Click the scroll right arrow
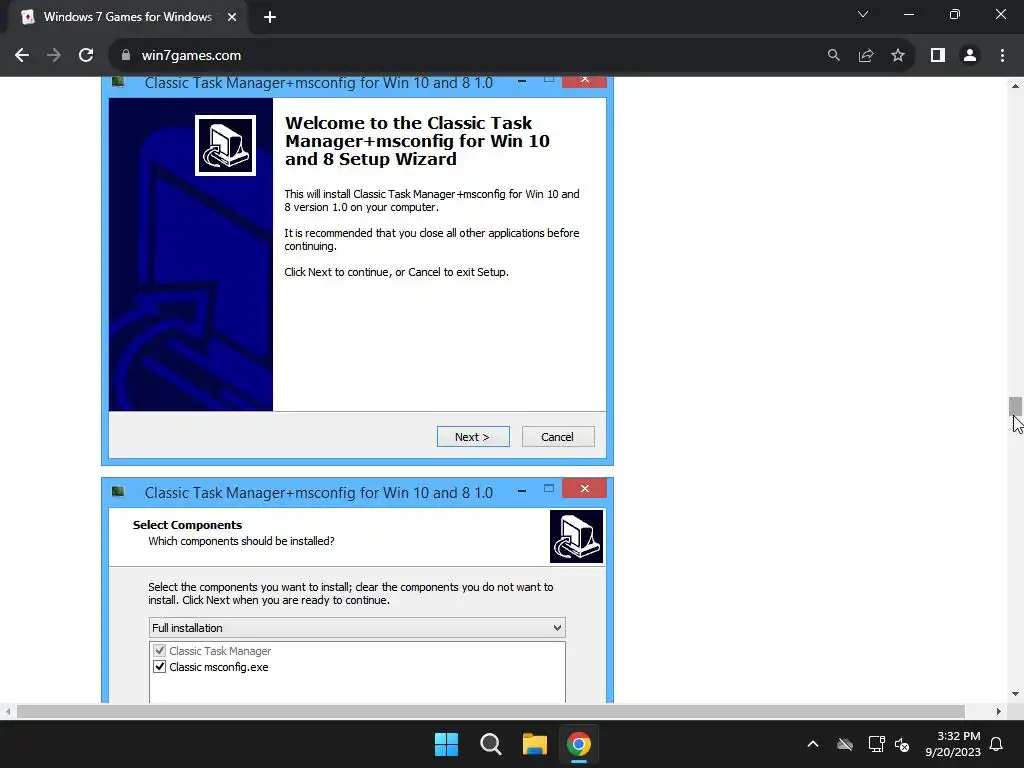This screenshot has height=768, width=1024. (x=999, y=711)
